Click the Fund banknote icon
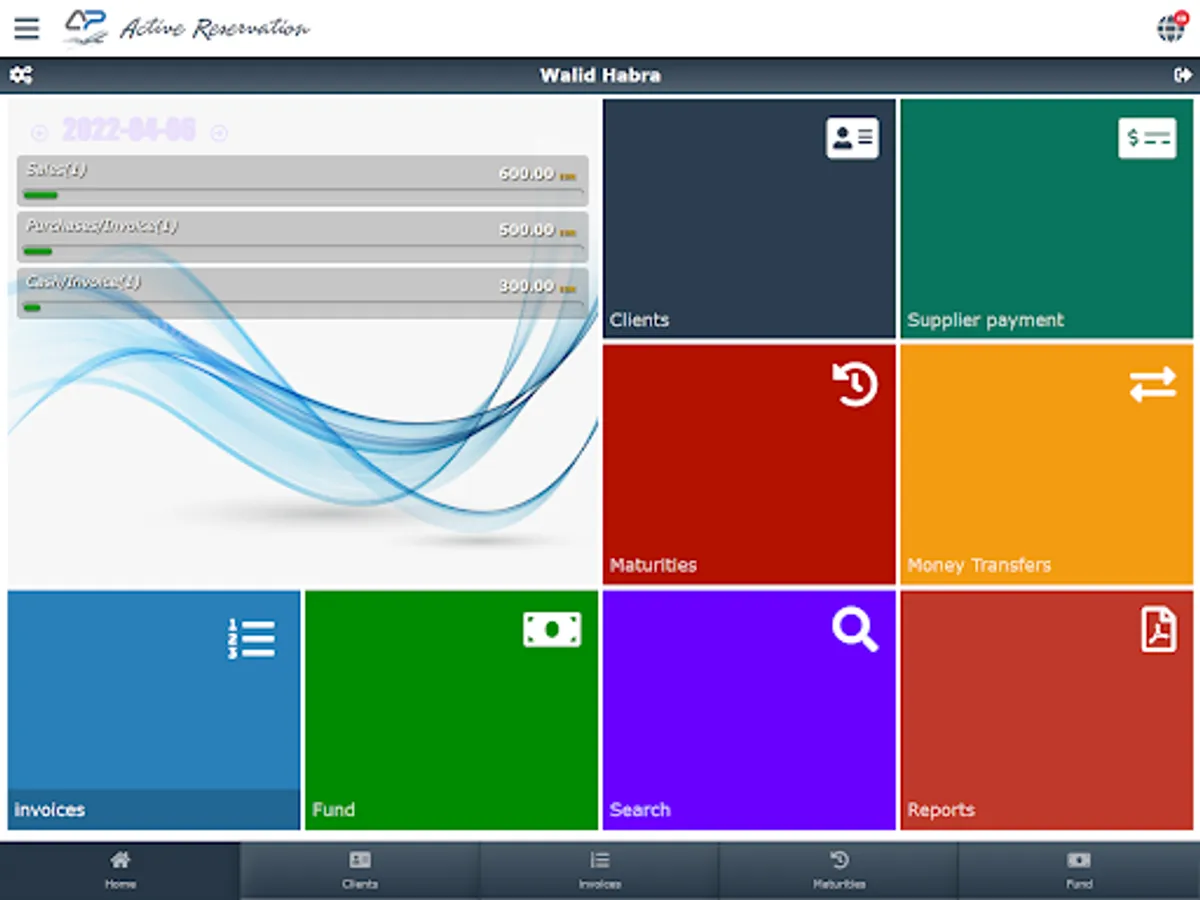Screen dimensions: 1200x900 tap(553, 628)
